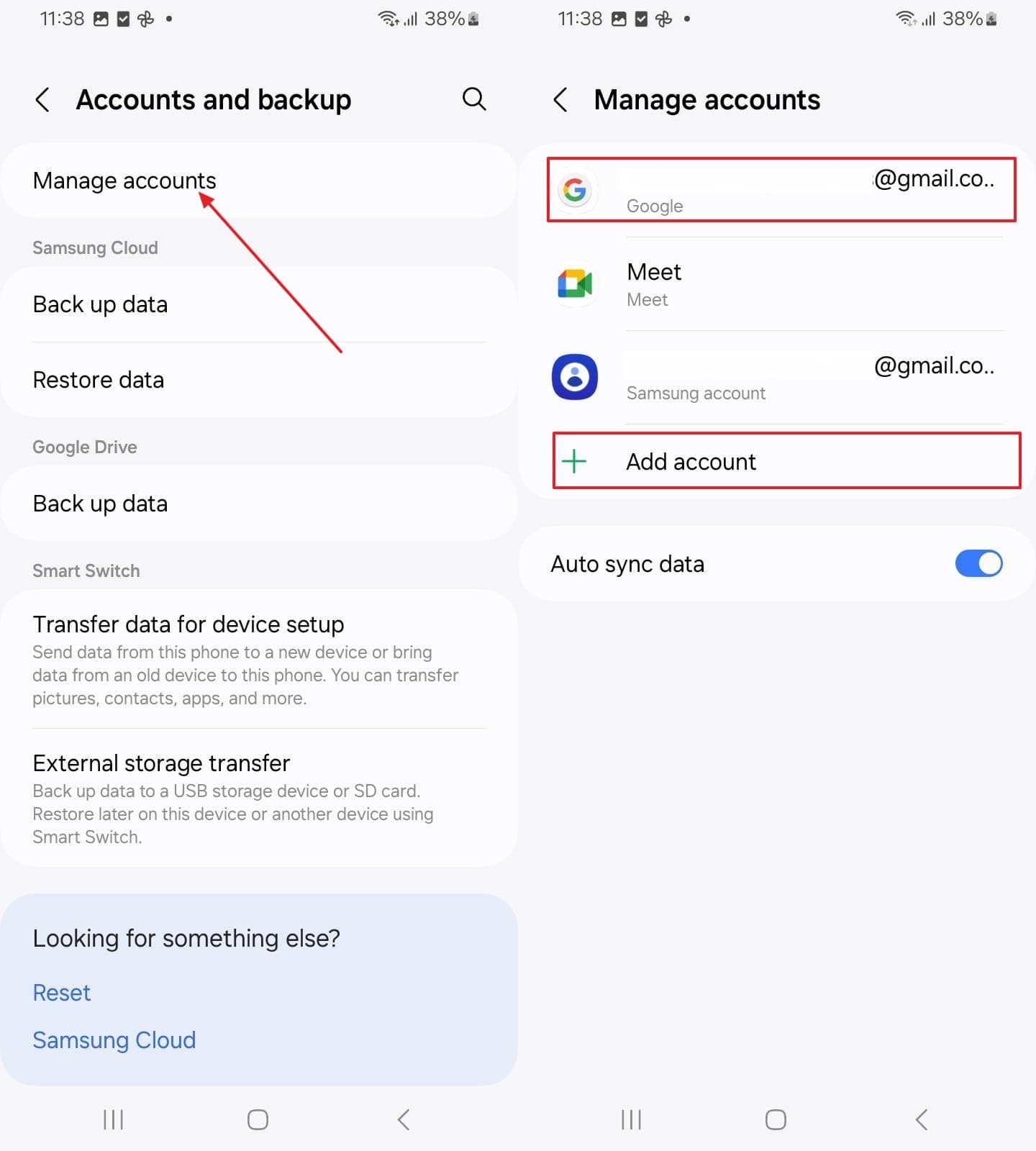The image size is (1036, 1151).
Task: Open the Samsung Cloud link
Action: tap(114, 1040)
